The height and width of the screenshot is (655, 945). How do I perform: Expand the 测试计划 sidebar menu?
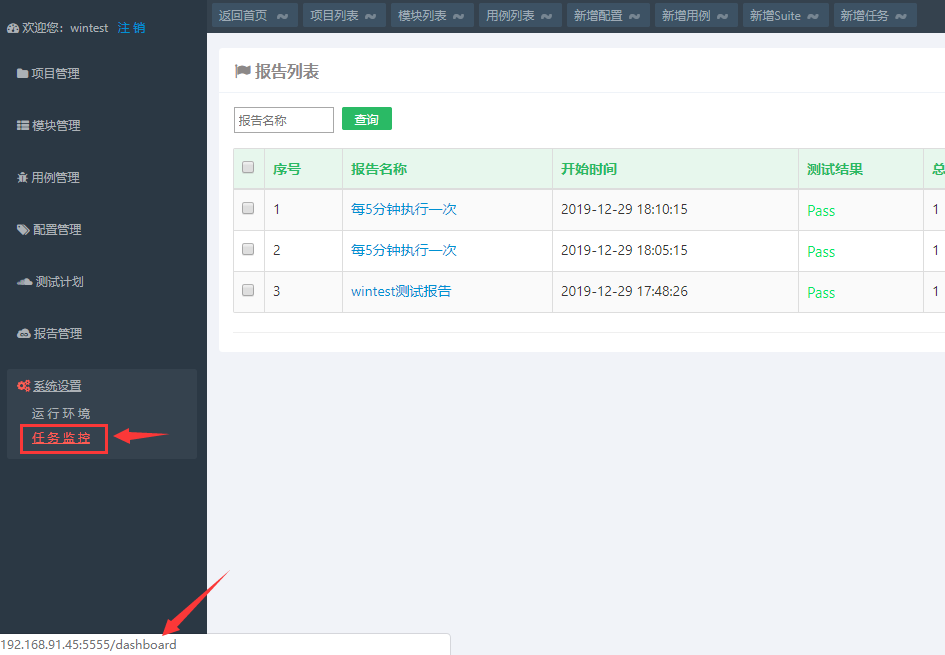click(x=59, y=282)
